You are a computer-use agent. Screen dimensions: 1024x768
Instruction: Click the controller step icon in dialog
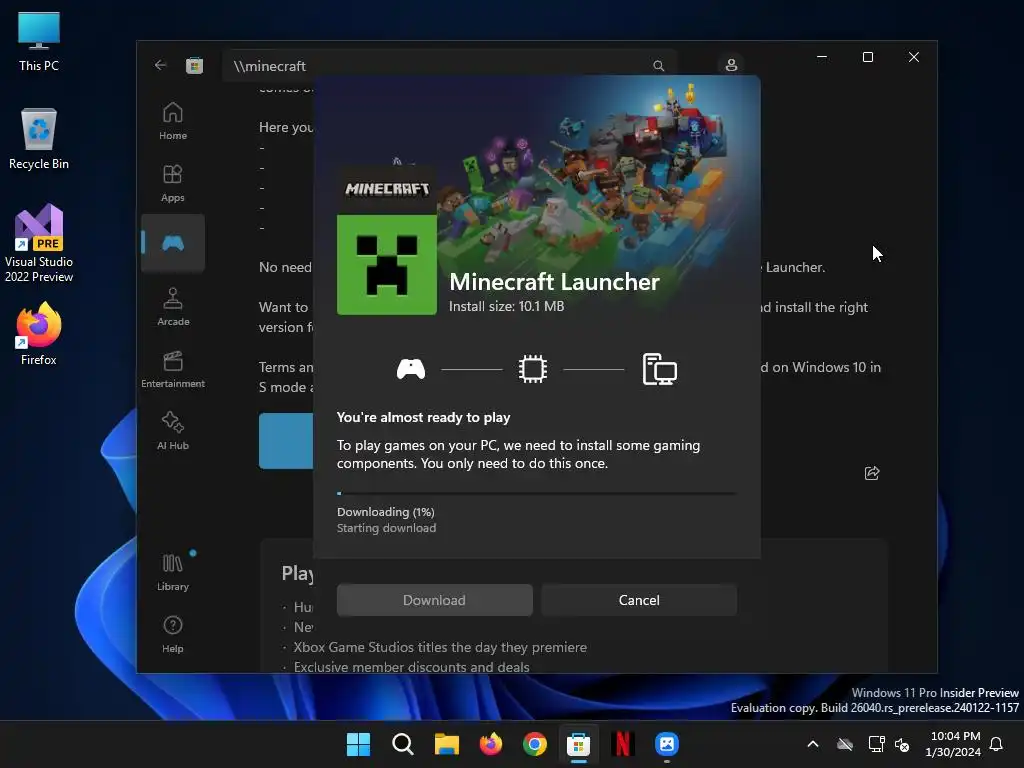click(411, 370)
